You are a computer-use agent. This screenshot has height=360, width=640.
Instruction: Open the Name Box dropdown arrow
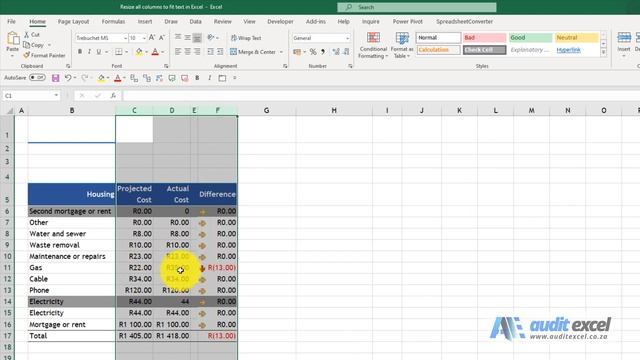56,96
